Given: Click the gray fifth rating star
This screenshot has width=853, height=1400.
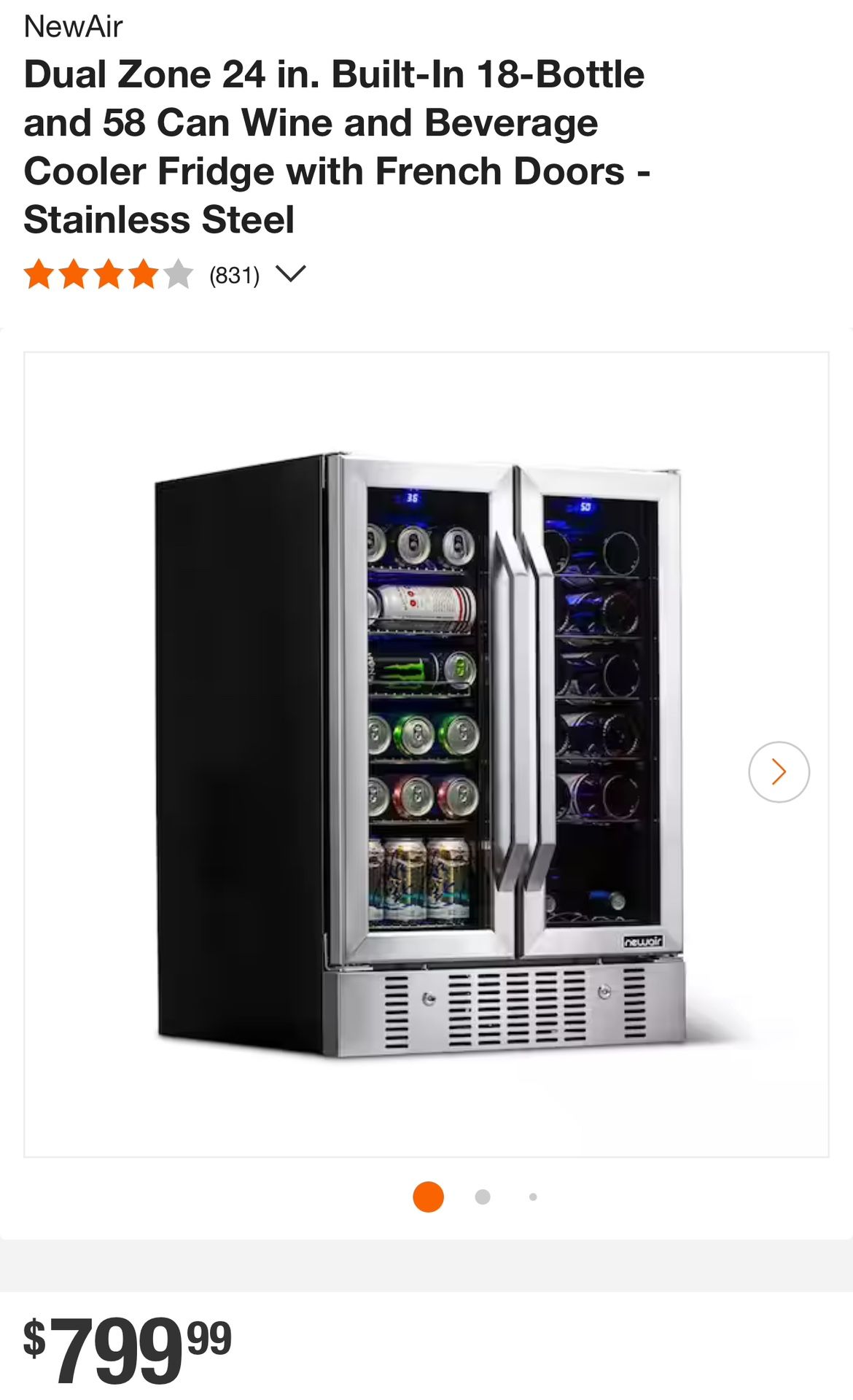Looking at the screenshot, I should 179,276.
